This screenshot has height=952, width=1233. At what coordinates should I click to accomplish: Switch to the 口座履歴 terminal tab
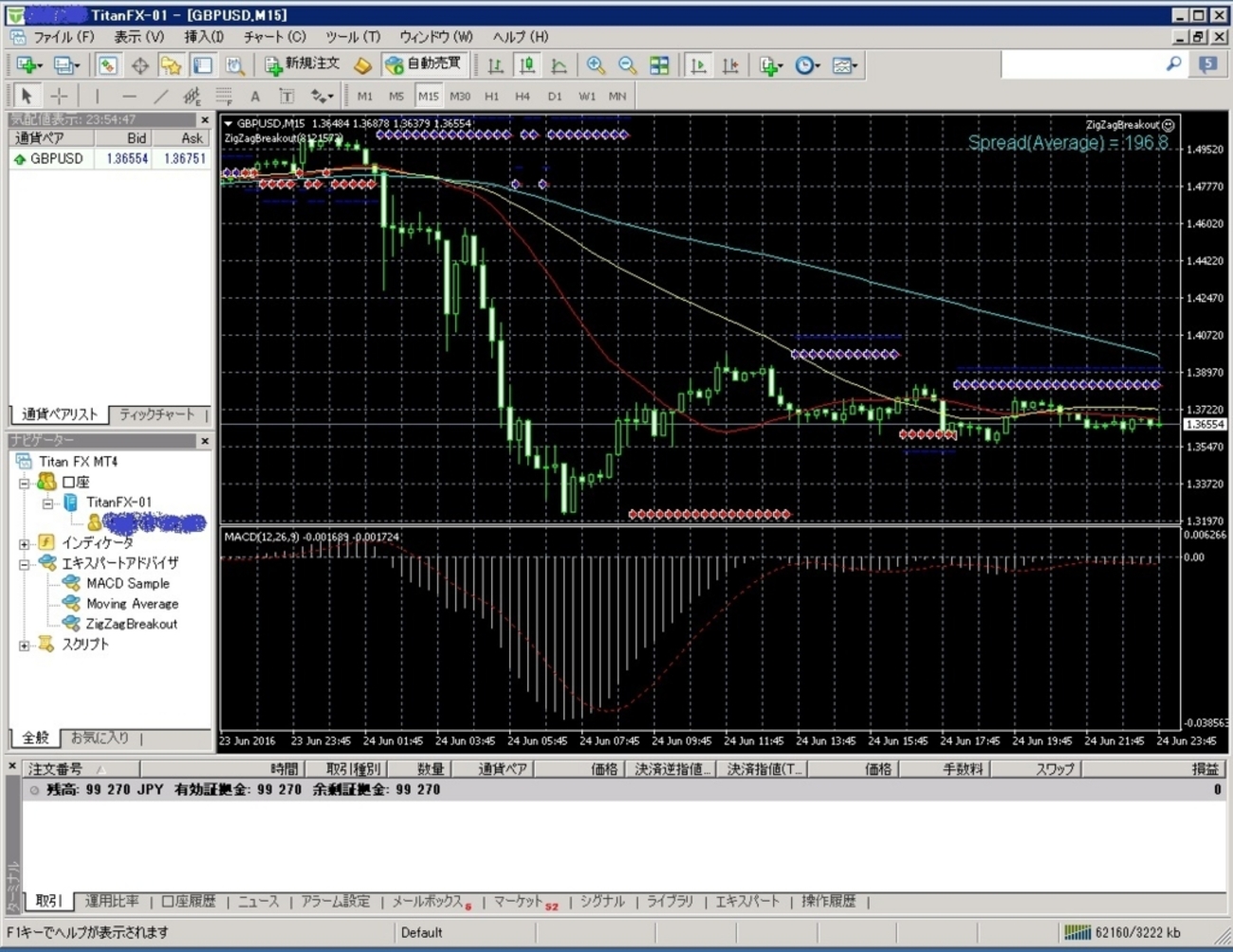[189, 901]
